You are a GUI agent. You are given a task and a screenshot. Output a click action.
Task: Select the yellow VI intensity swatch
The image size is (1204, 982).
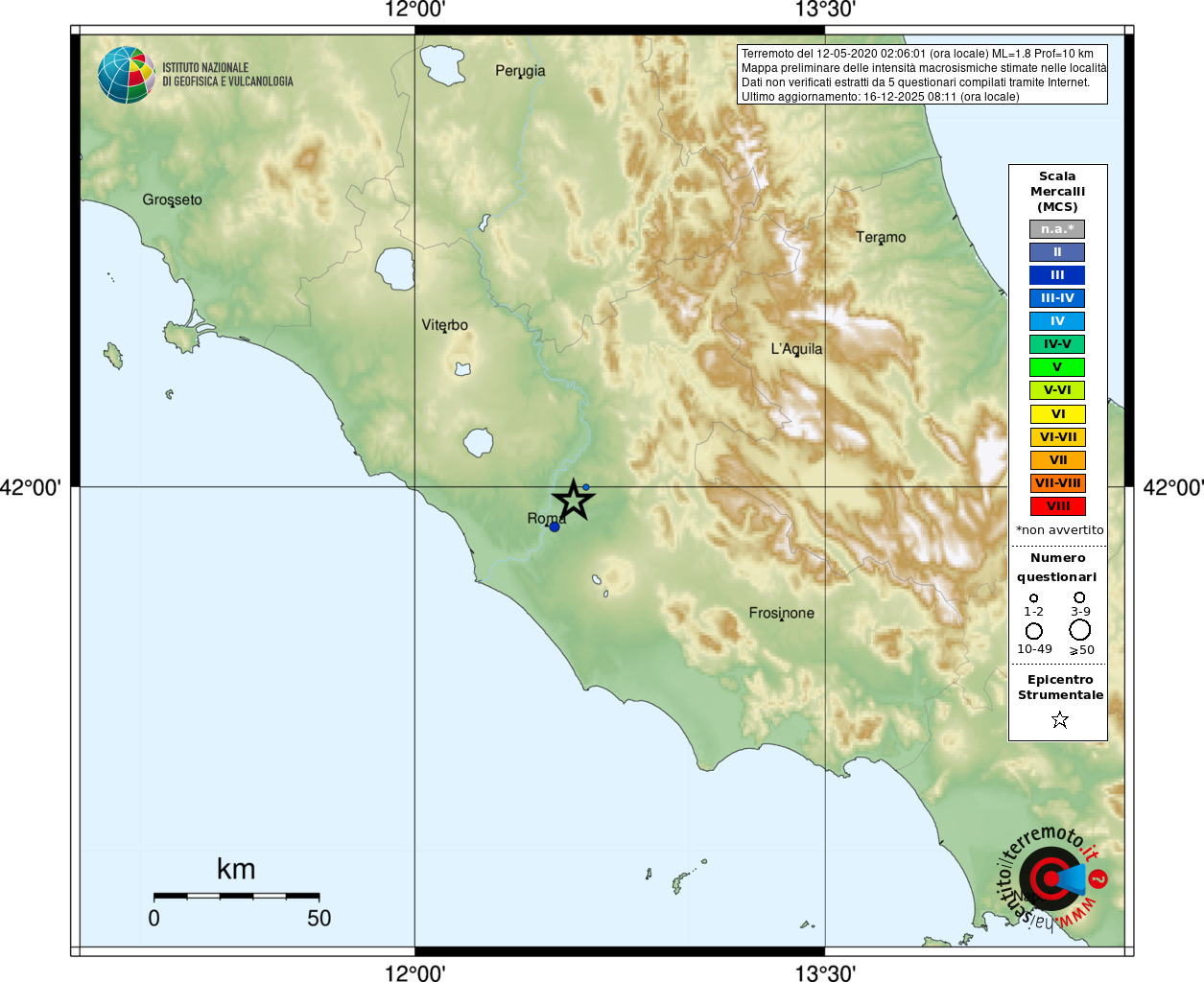click(x=1057, y=414)
